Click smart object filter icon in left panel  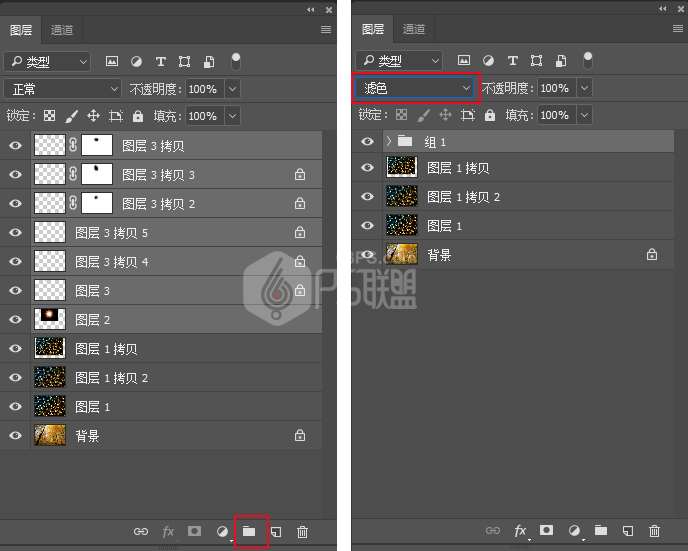(209, 62)
